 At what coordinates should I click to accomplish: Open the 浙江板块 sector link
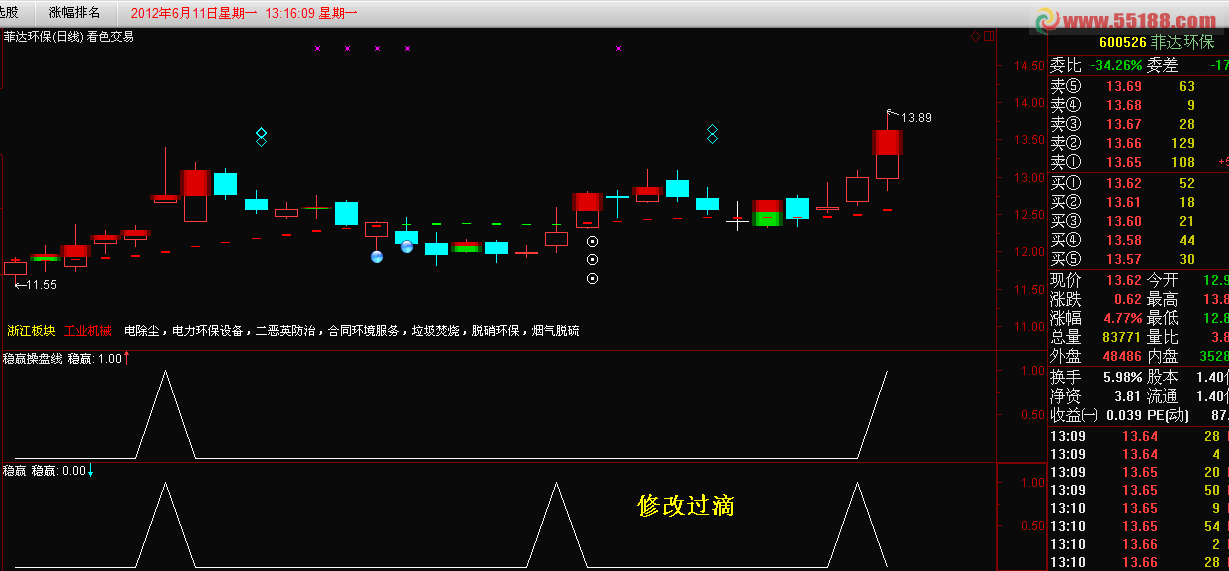pos(31,330)
